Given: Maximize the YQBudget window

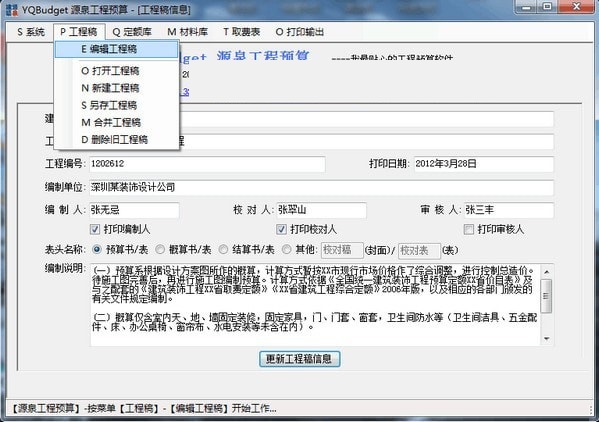Looking at the screenshot, I should (548, 7).
